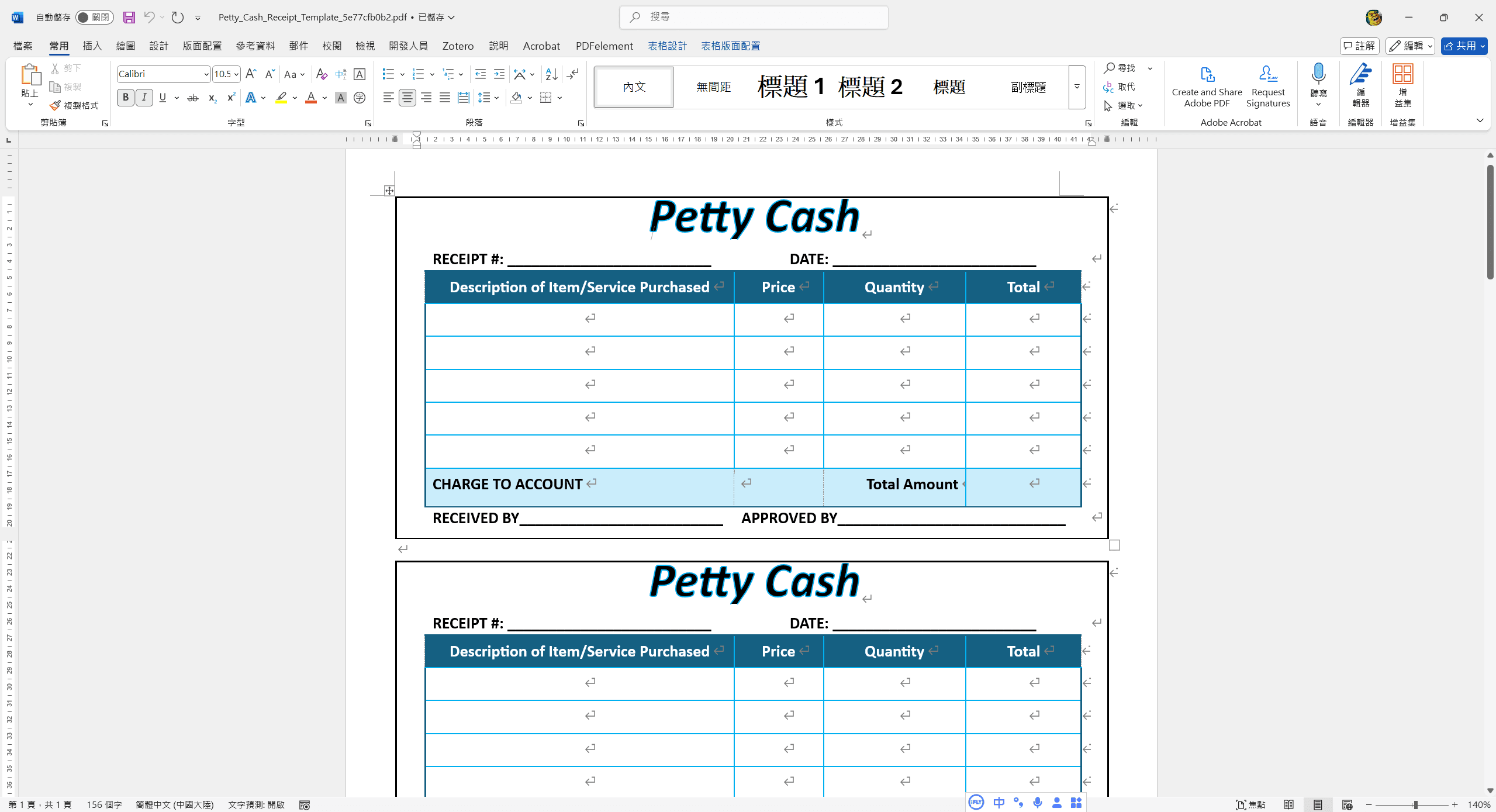Open Select (選取) dropdown

pos(1123,105)
